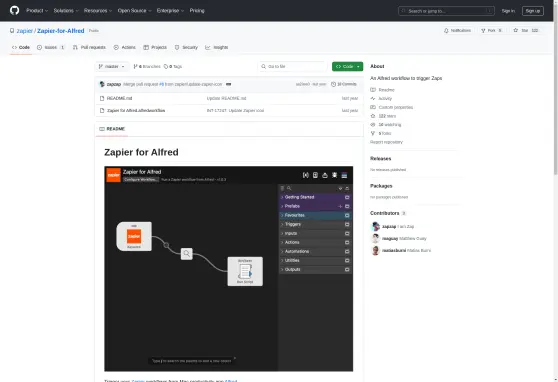The image size is (558, 382).
Task: View the commit history clock icon
Action: [333, 84]
